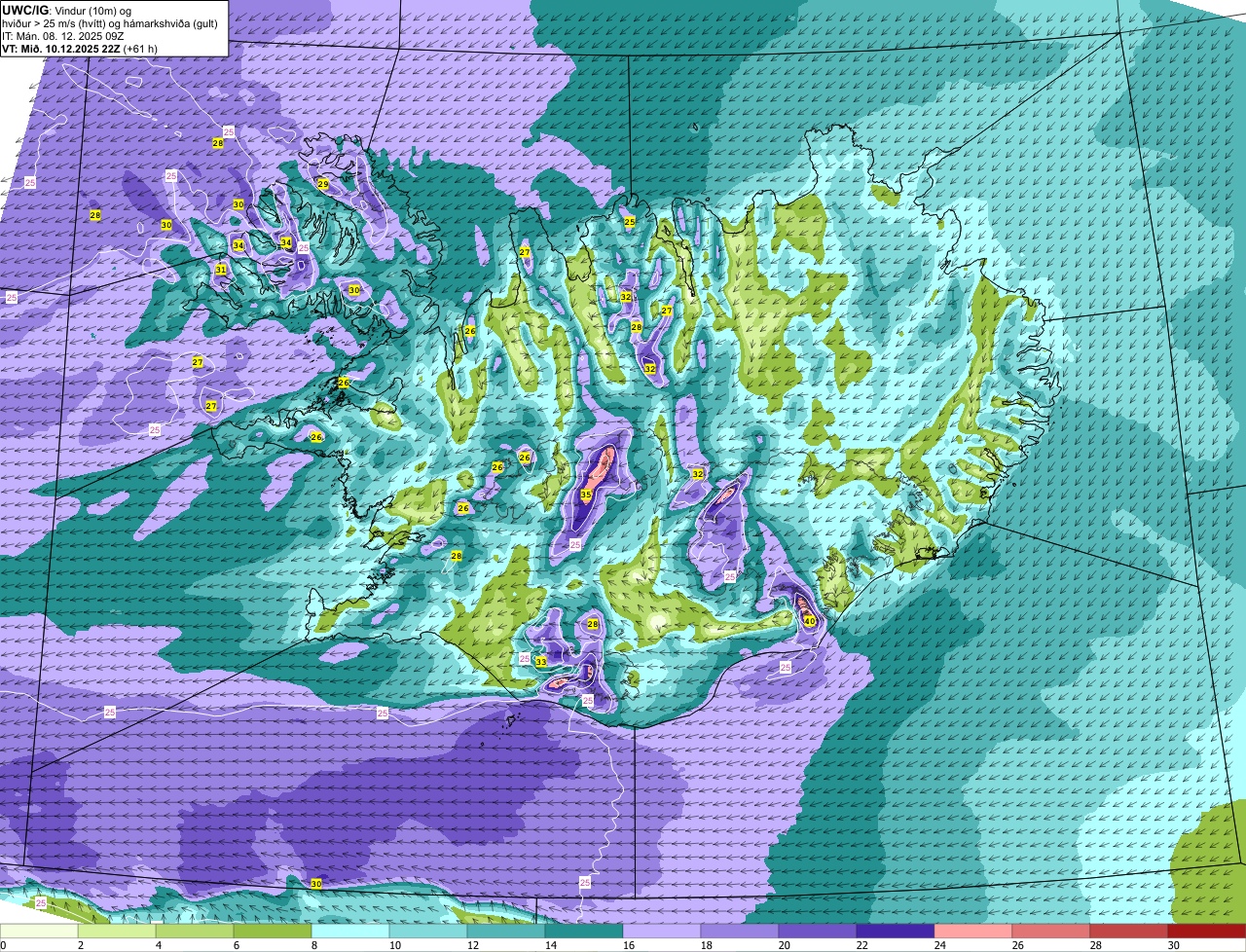The image size is (1246, 952).
Task: Select the 2–4 m/s legend color segment
Action: click(117, 931)
